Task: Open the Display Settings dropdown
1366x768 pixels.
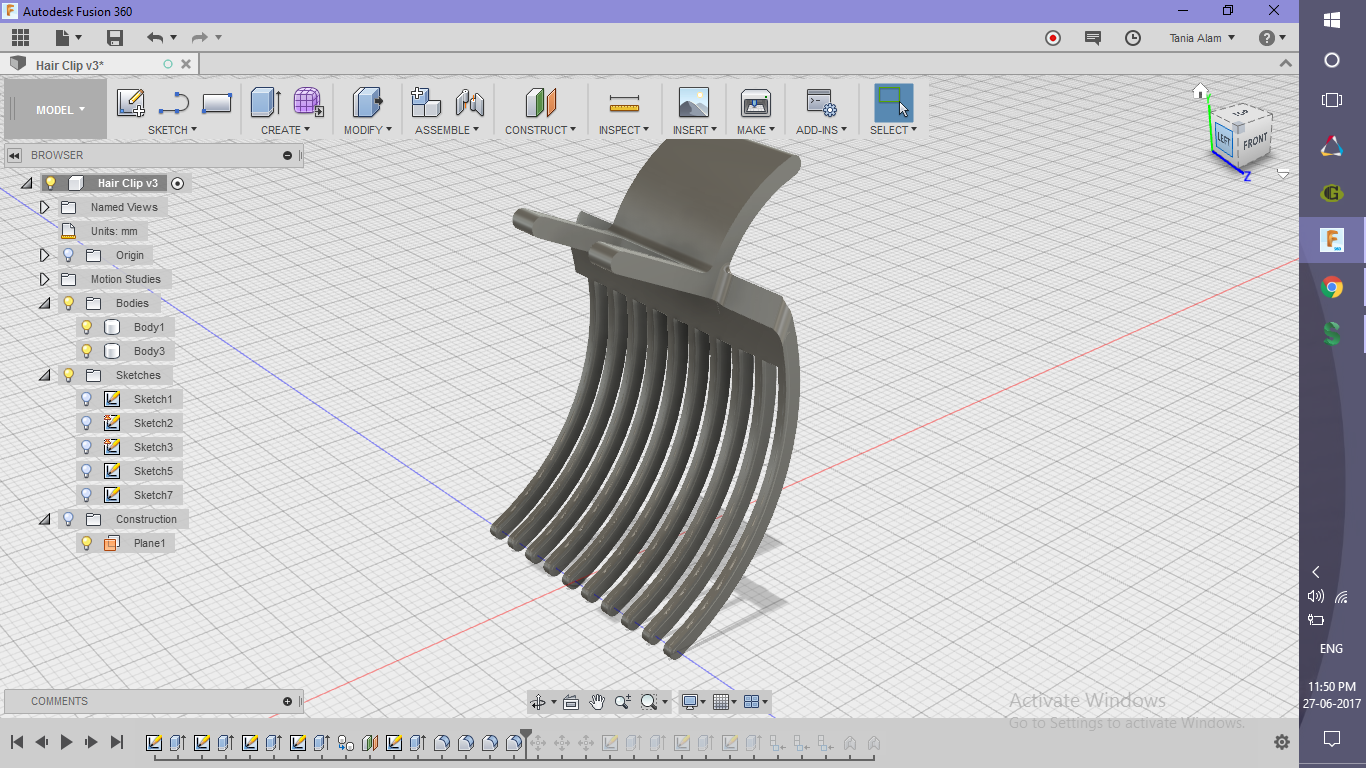Action: [x=693, y=702]
